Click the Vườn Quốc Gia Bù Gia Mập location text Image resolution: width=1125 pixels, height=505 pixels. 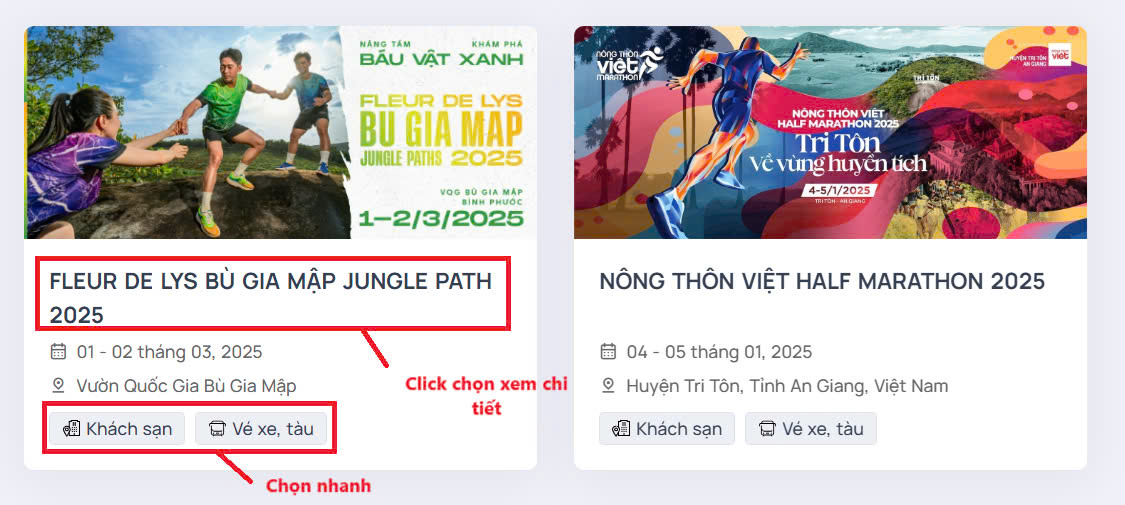tap(187, 387)
